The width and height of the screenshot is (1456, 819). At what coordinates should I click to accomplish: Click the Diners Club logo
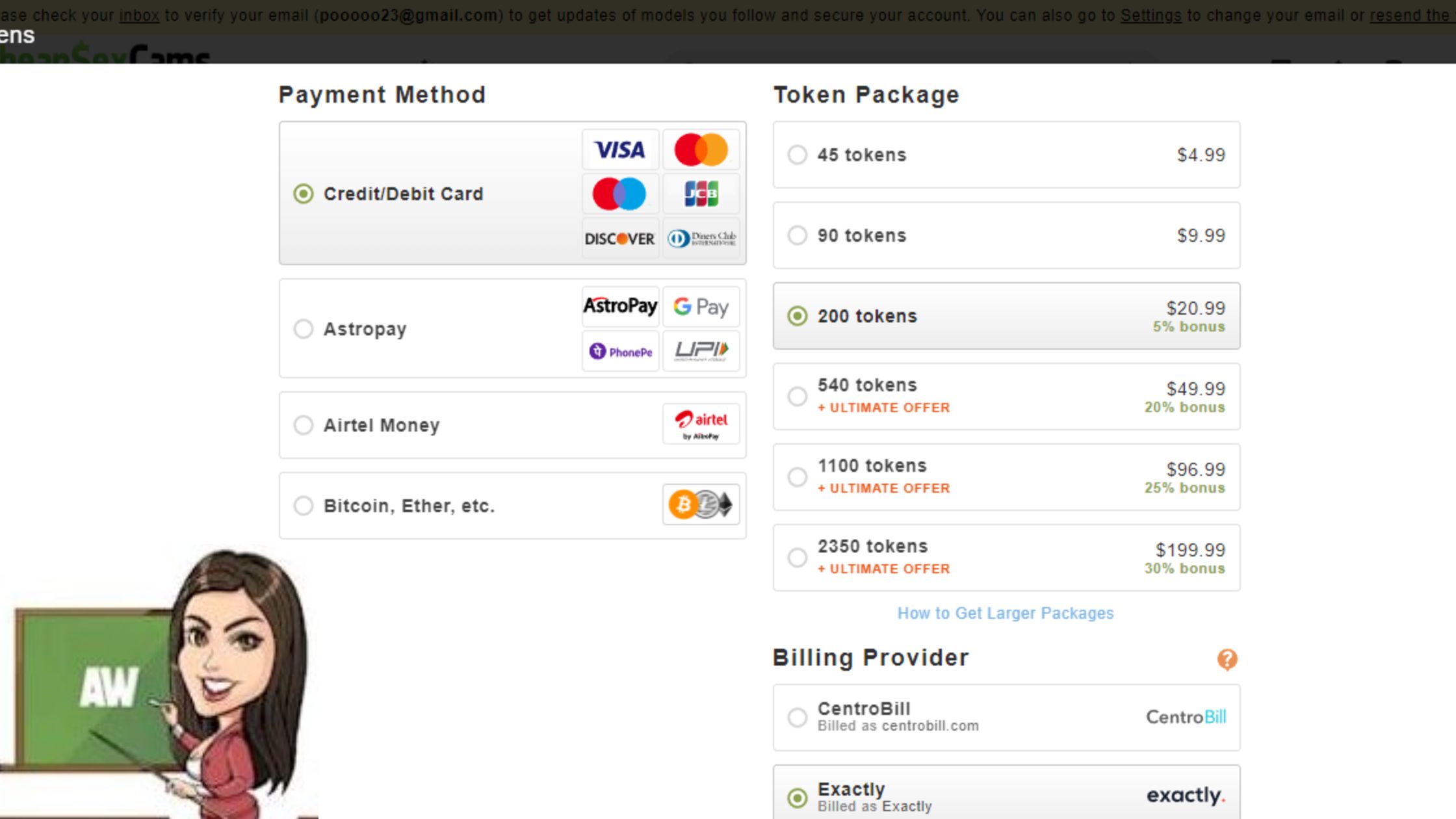701,239
